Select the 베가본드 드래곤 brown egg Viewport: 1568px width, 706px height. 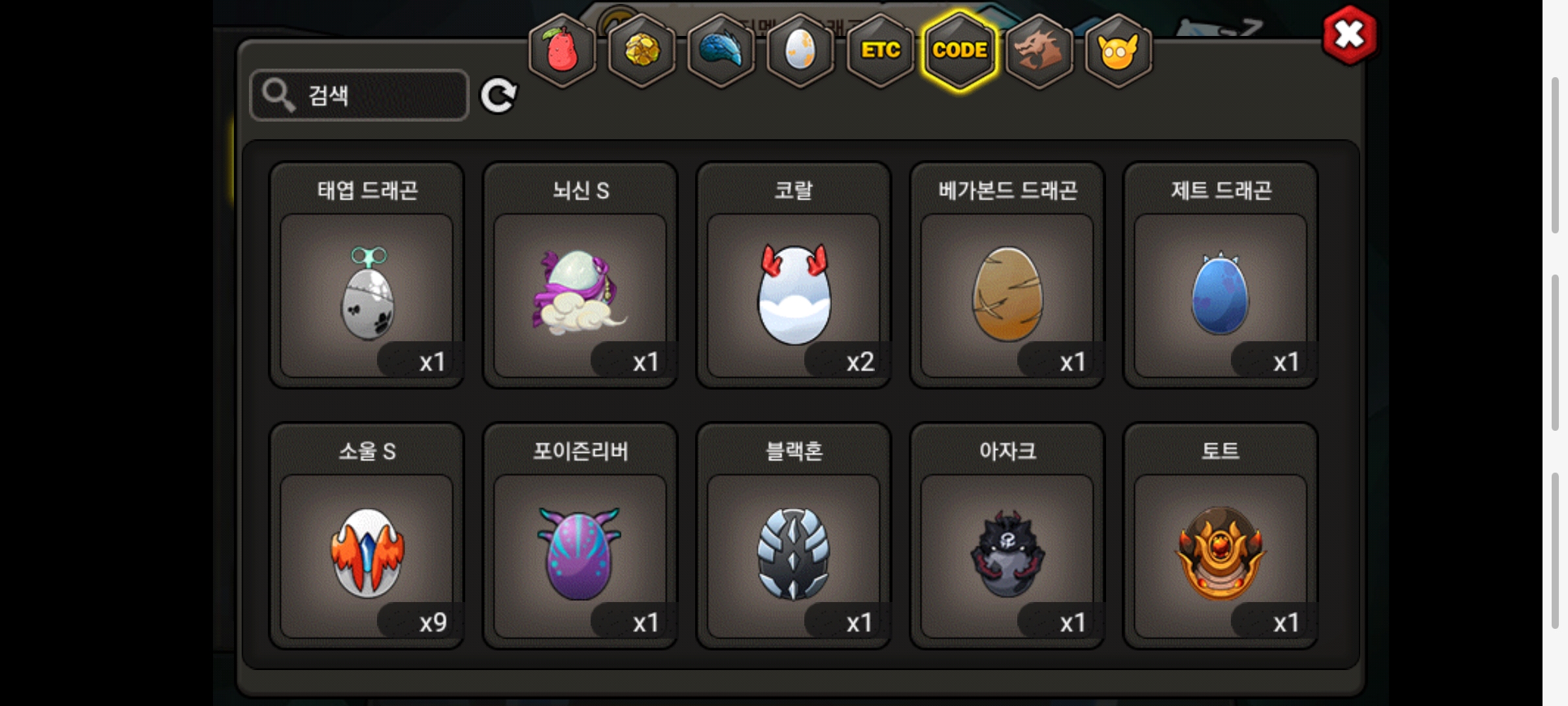click(x=1007, y=275)
